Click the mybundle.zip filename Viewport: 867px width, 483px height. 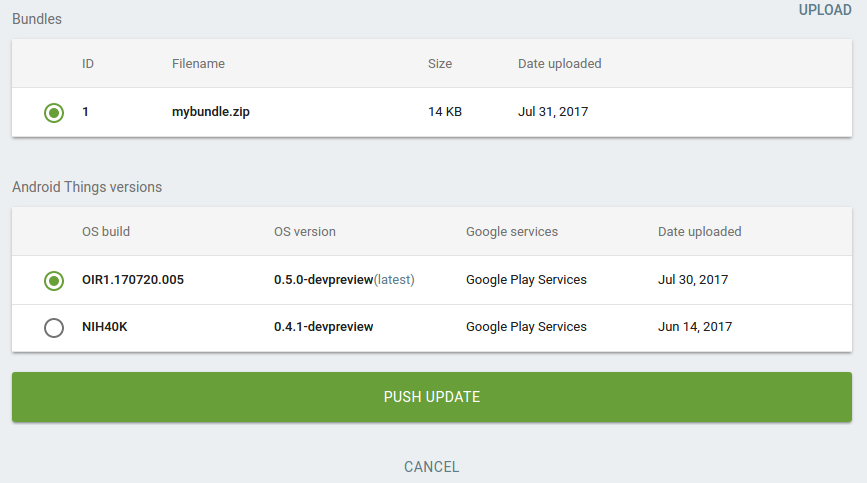click(210, 112)
